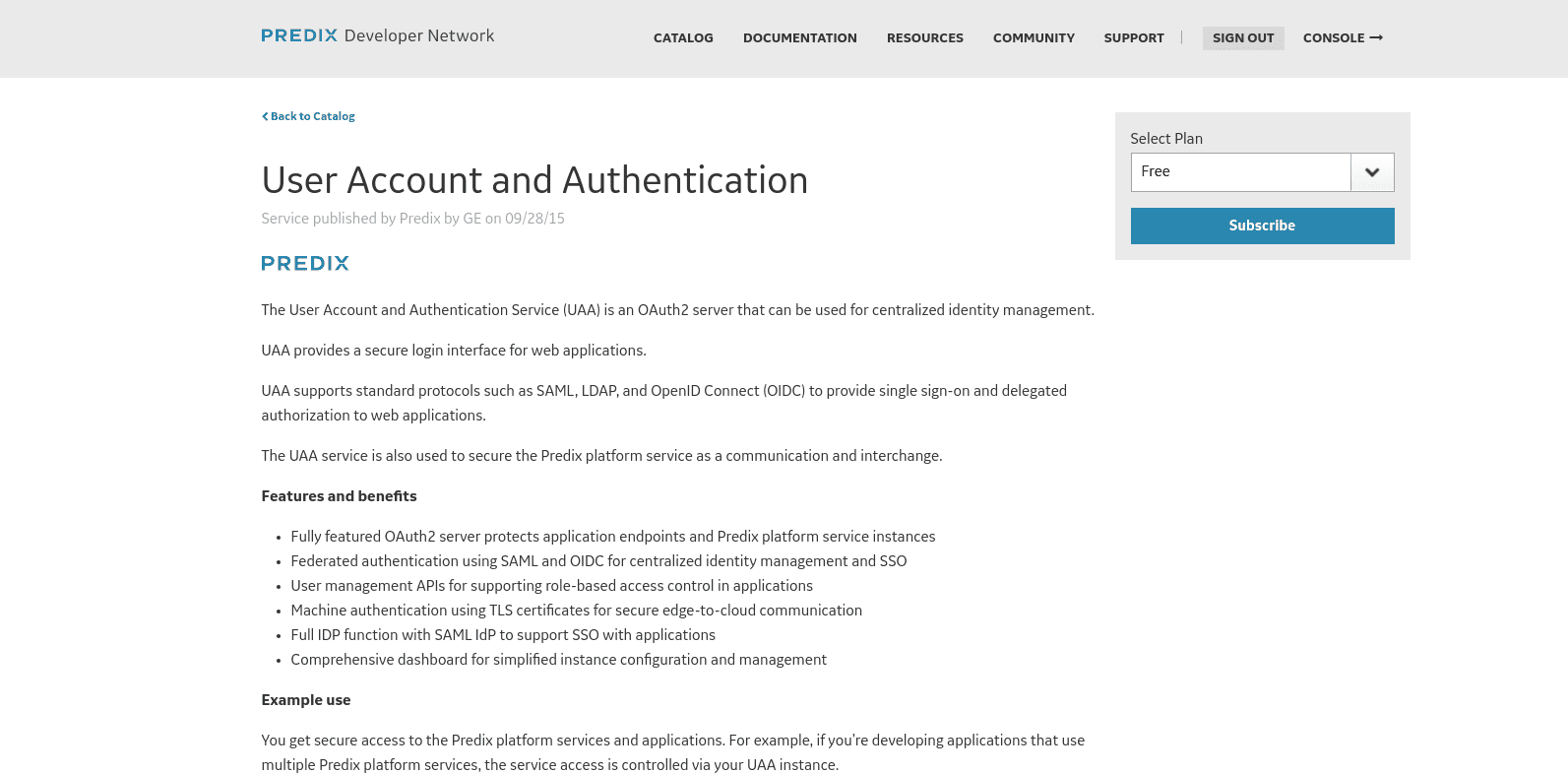Image resolution: width=1568 pixels, height=774 pixels.
Task: Open the Community menu
Action: pos(1034,38)
